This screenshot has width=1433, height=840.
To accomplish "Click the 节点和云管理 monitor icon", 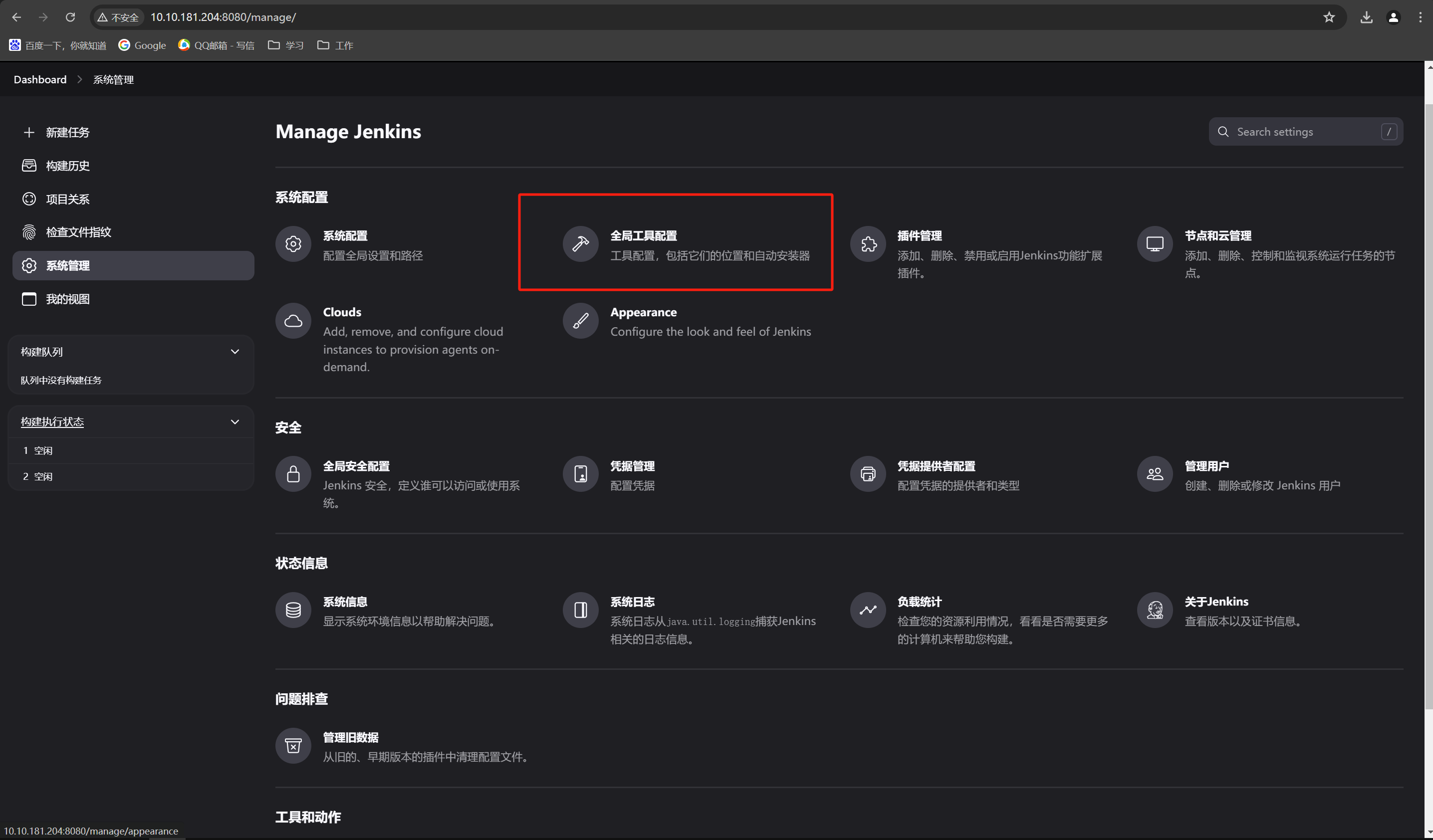I will [1155, 244].
